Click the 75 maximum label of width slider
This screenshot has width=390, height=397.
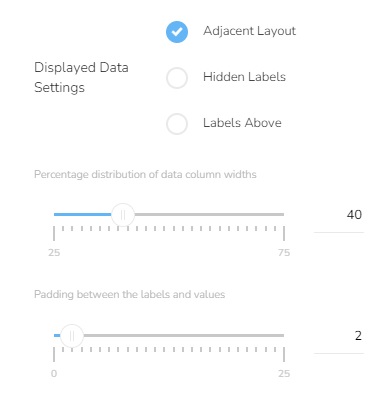coord(284,253)
